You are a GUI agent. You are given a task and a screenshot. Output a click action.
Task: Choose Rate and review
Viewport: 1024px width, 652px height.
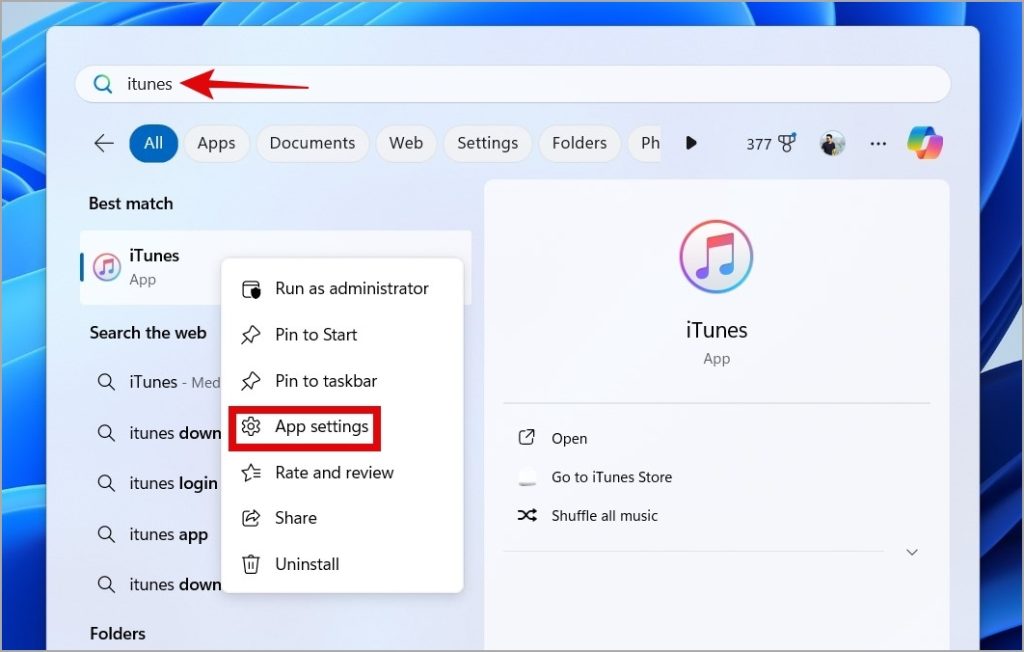[342, 472]
